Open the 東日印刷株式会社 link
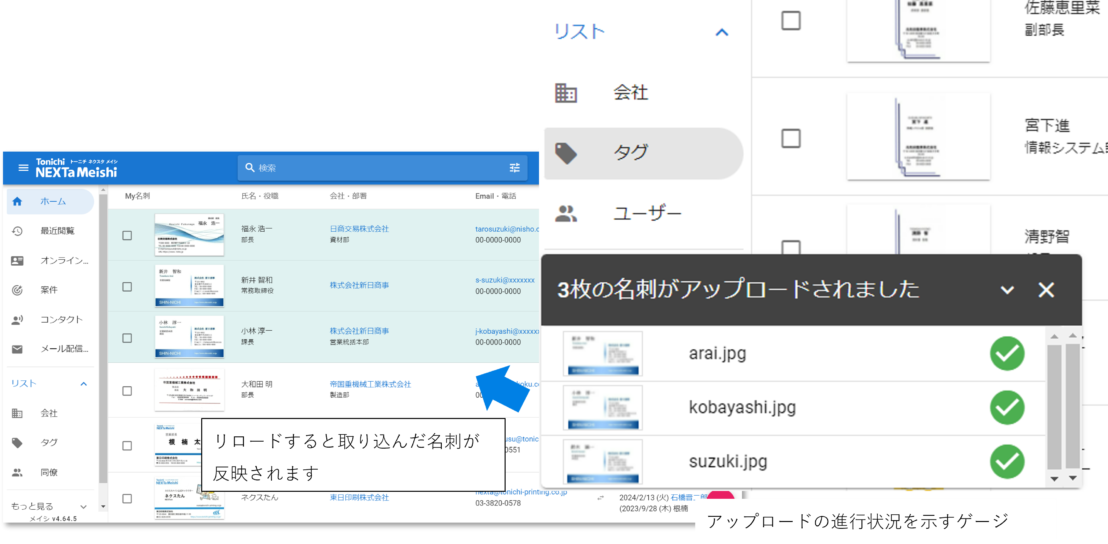 click(x=359, y=497)
